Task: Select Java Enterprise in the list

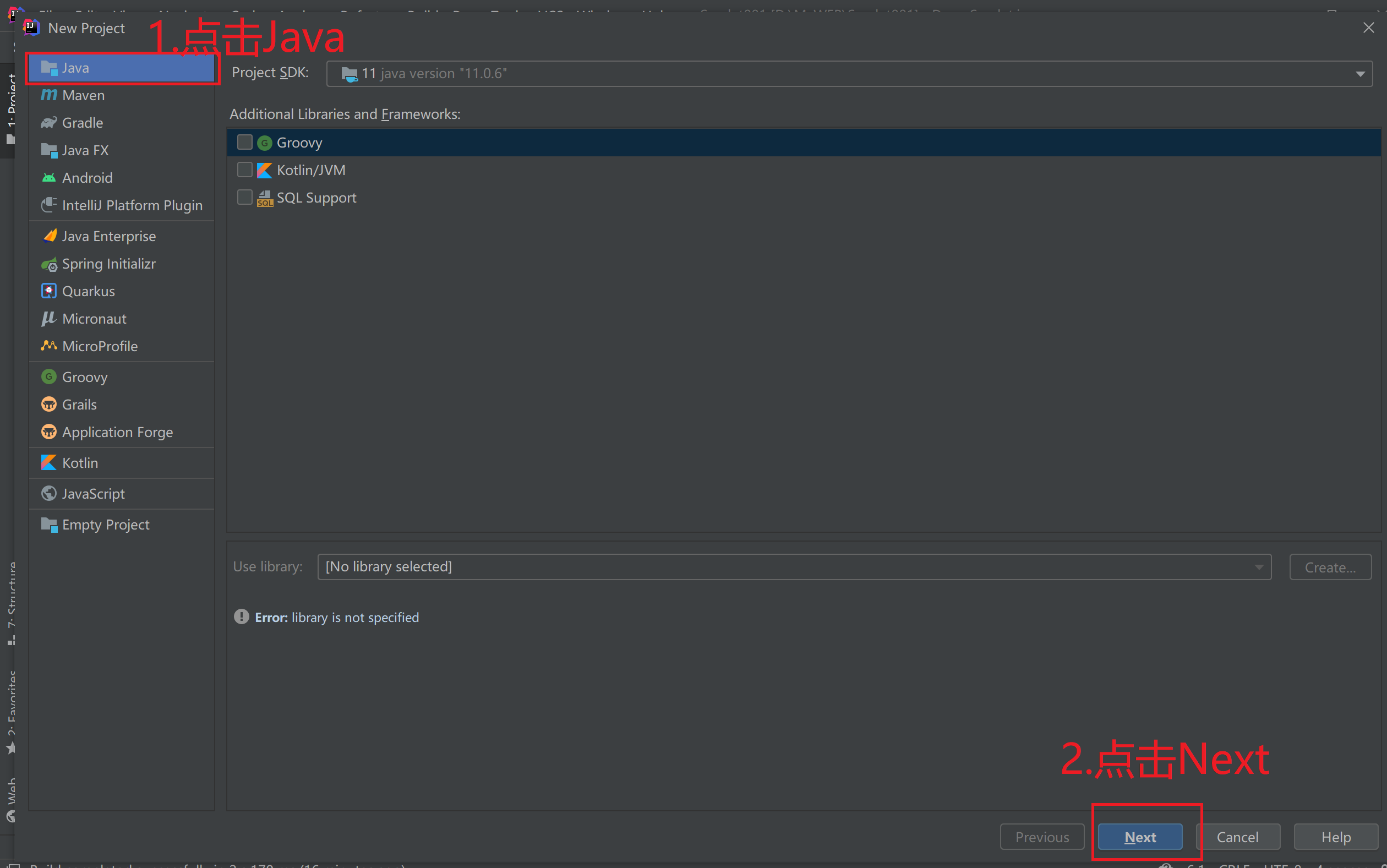Action: click(108, 237)
